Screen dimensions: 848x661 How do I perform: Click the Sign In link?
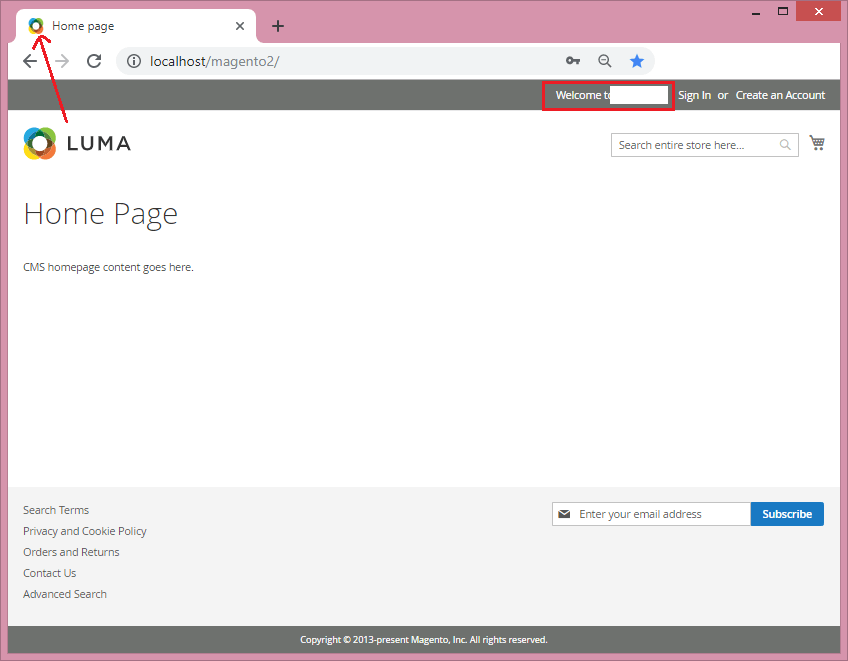[694, 95]
